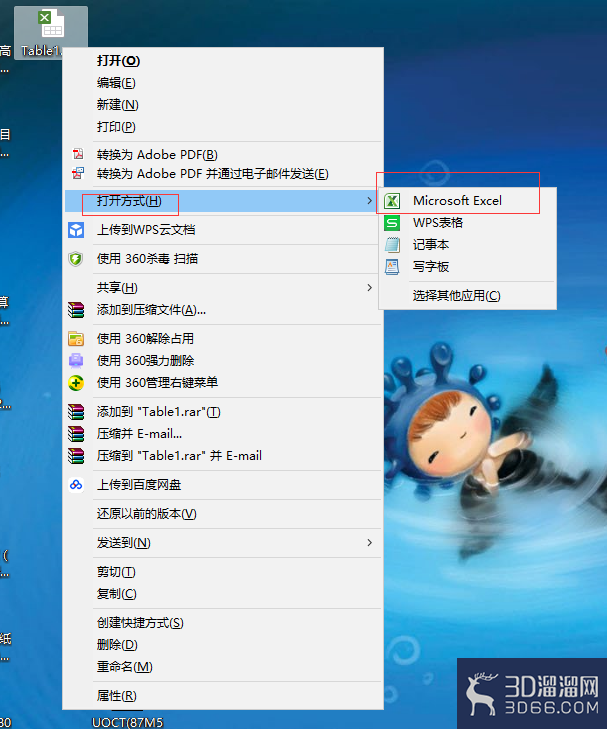Image resolution: width=607 pixels, height=729 pixels.
Task: Click the green WPS表格 icon
Action: coord(392,223)
